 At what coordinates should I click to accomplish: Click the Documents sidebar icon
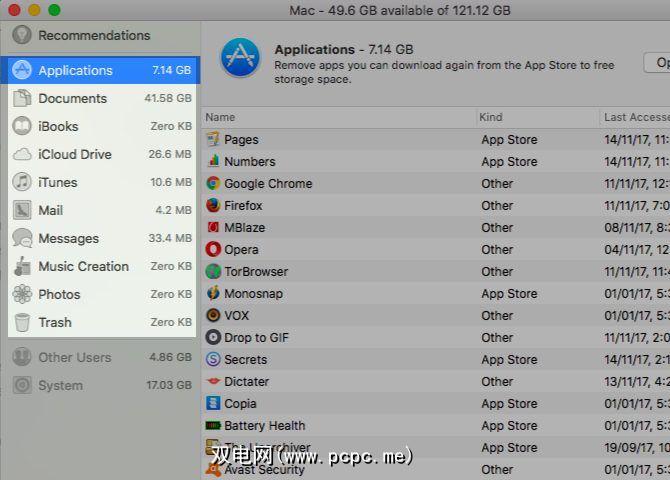pos(22,98)
